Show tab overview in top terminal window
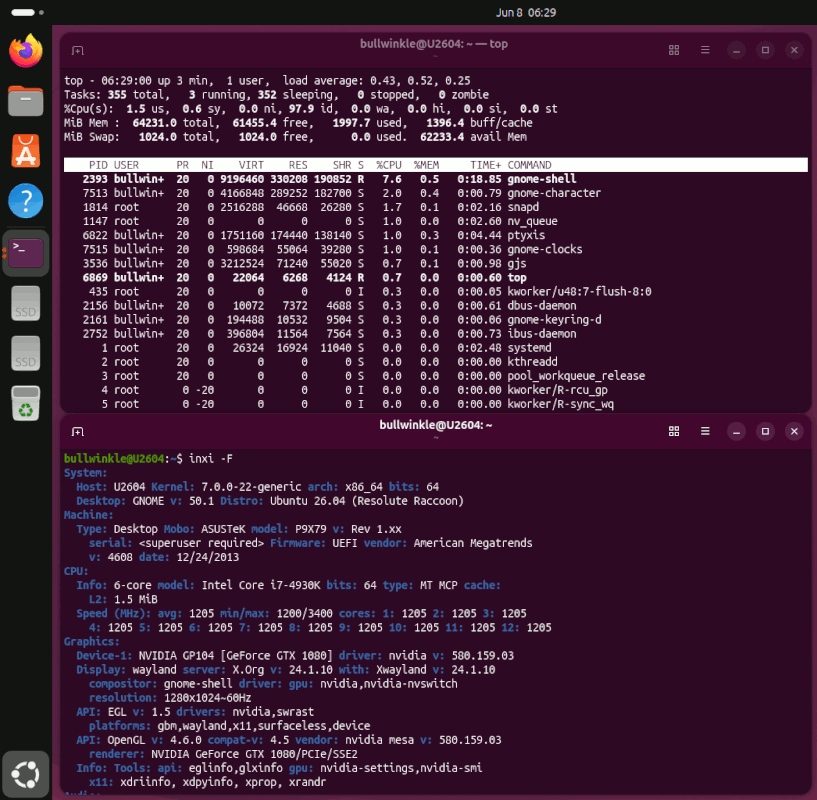 (674, 50)
